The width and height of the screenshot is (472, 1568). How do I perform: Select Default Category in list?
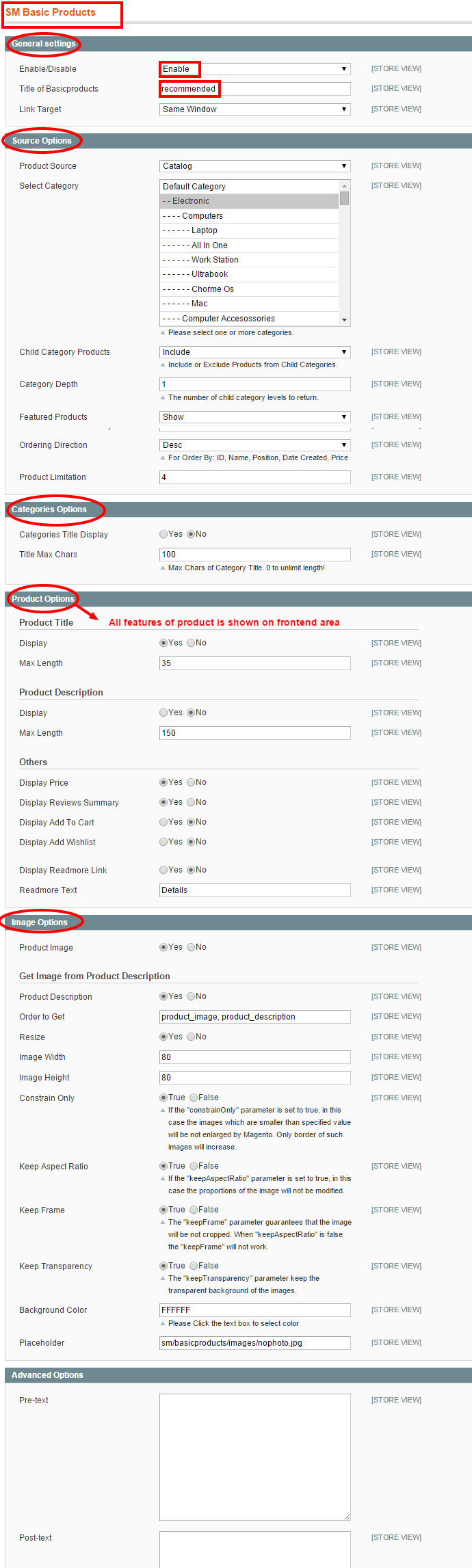(x=249, y=187)
